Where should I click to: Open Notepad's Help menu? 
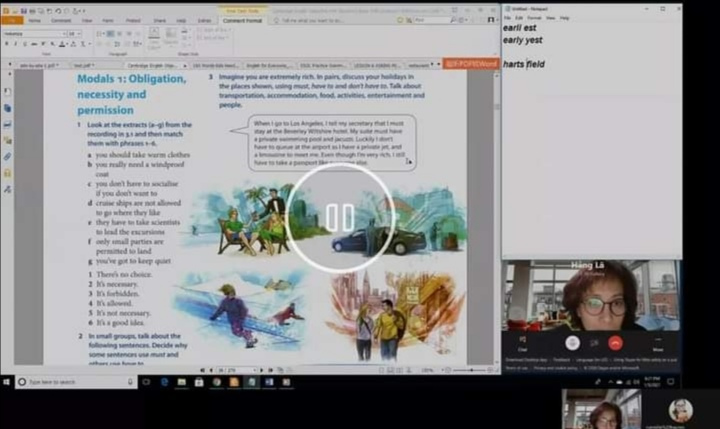click(x=565, y=18)
